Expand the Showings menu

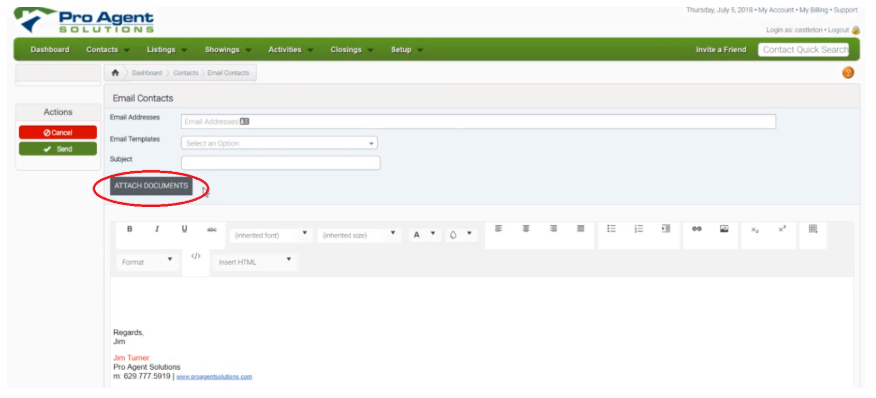(x=227, y=50)
